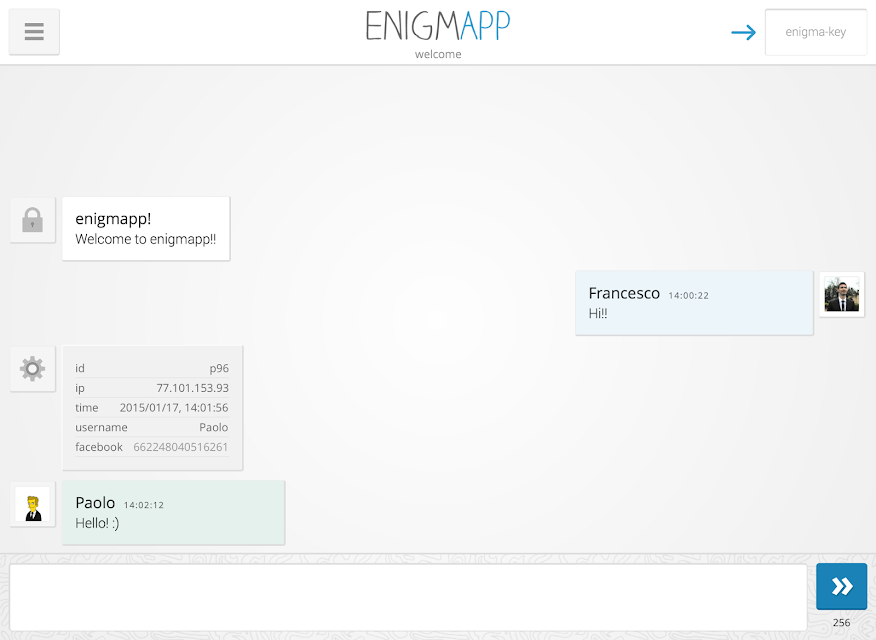Click the Welcome to enigmapp message card
This screenshot has width=876, height=640.
[146, 228]
